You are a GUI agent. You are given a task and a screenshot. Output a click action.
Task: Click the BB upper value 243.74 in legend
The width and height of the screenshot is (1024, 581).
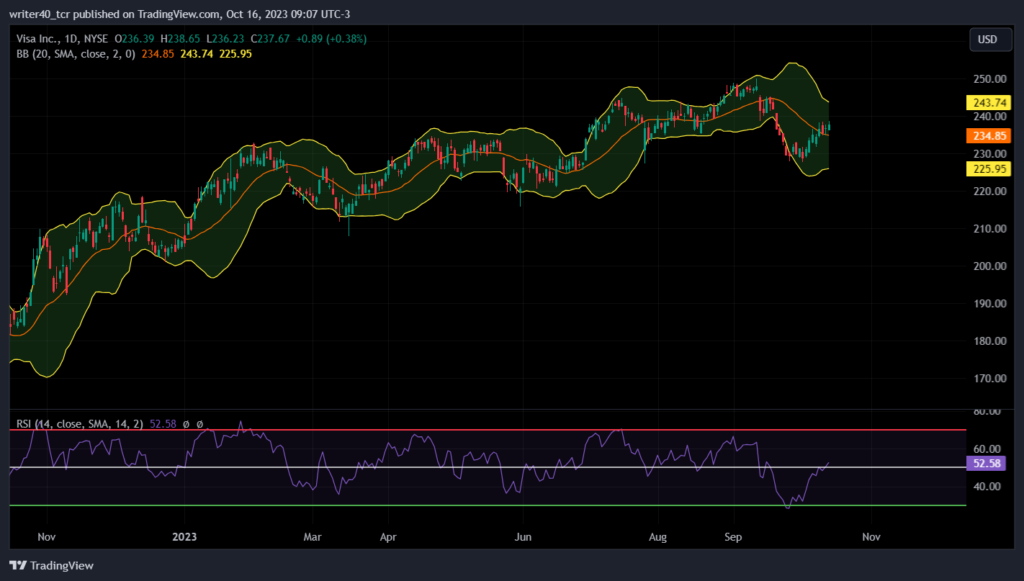(197, 54)
